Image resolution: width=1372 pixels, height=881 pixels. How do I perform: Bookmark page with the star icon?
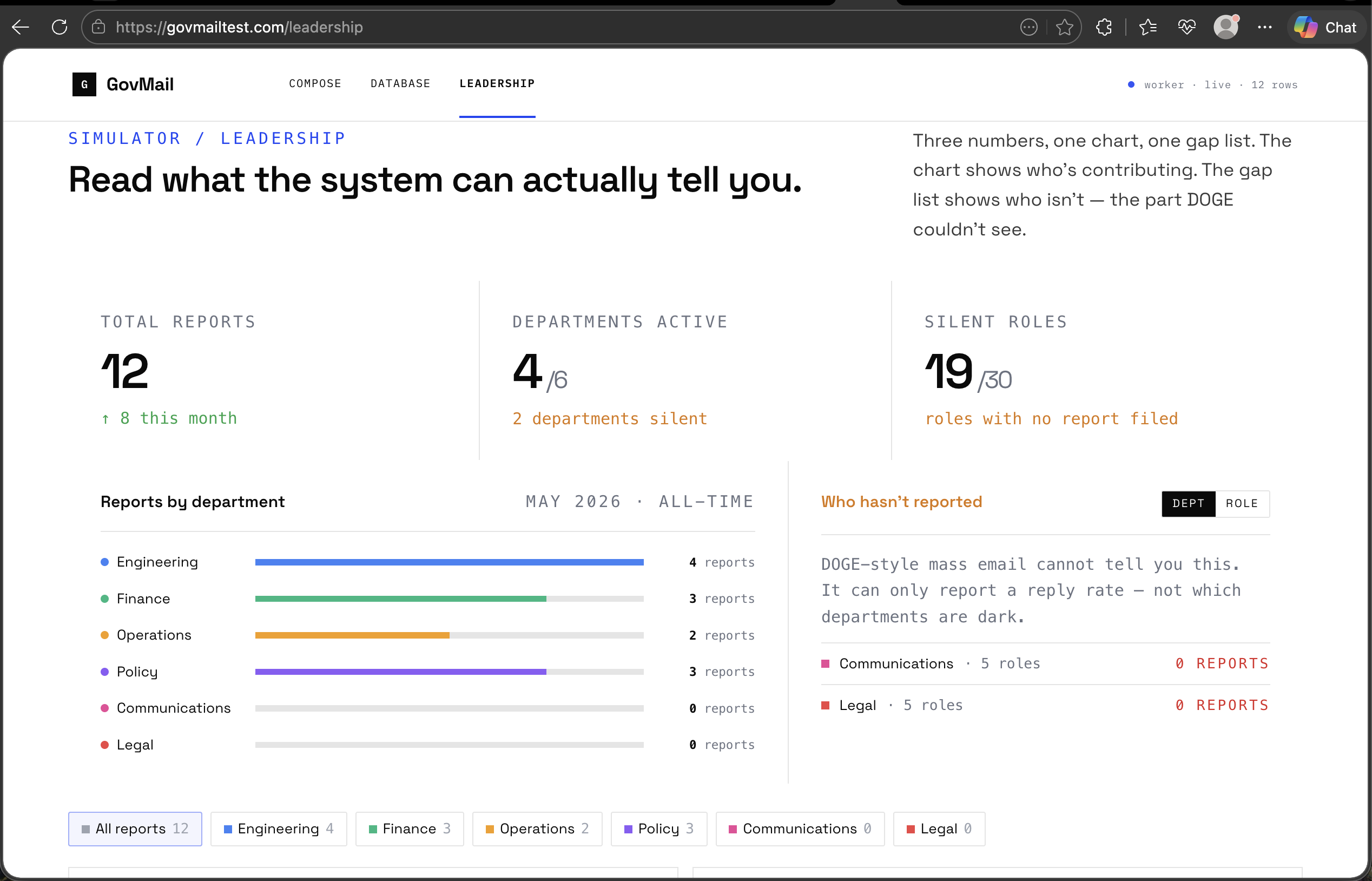pyautogui.click(x=1064, y=27)
